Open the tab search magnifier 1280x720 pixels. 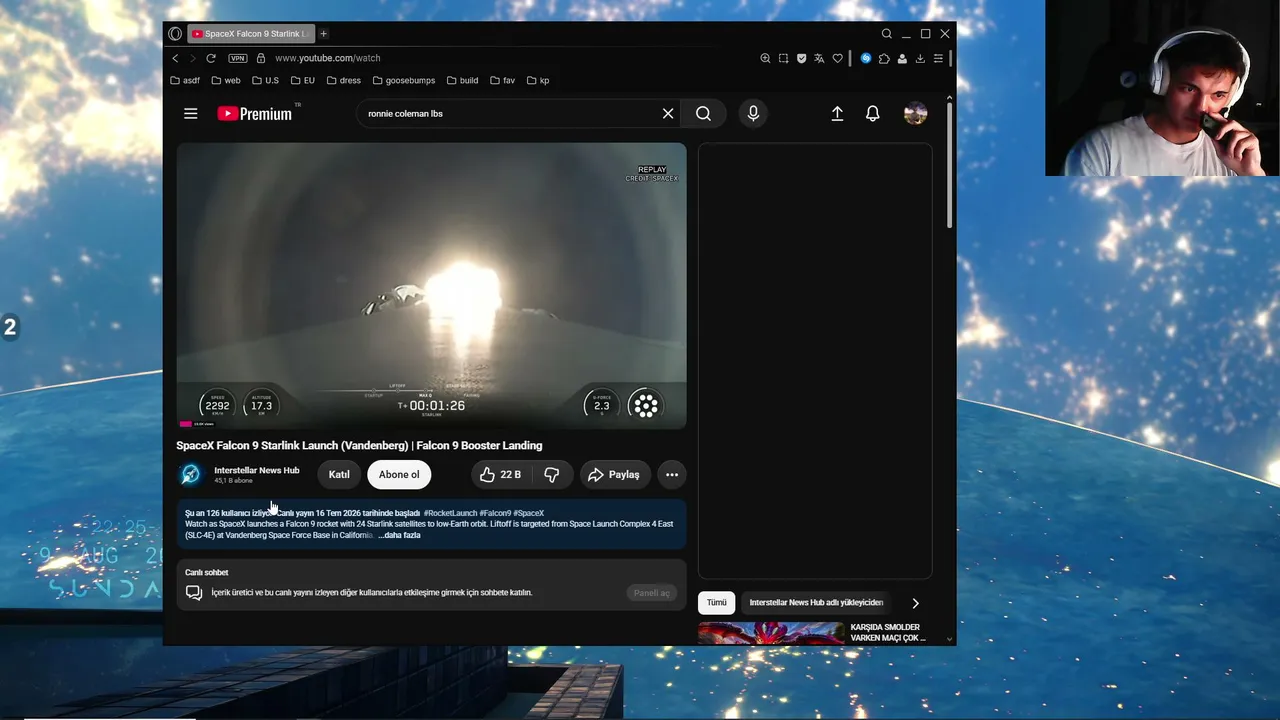886,34
